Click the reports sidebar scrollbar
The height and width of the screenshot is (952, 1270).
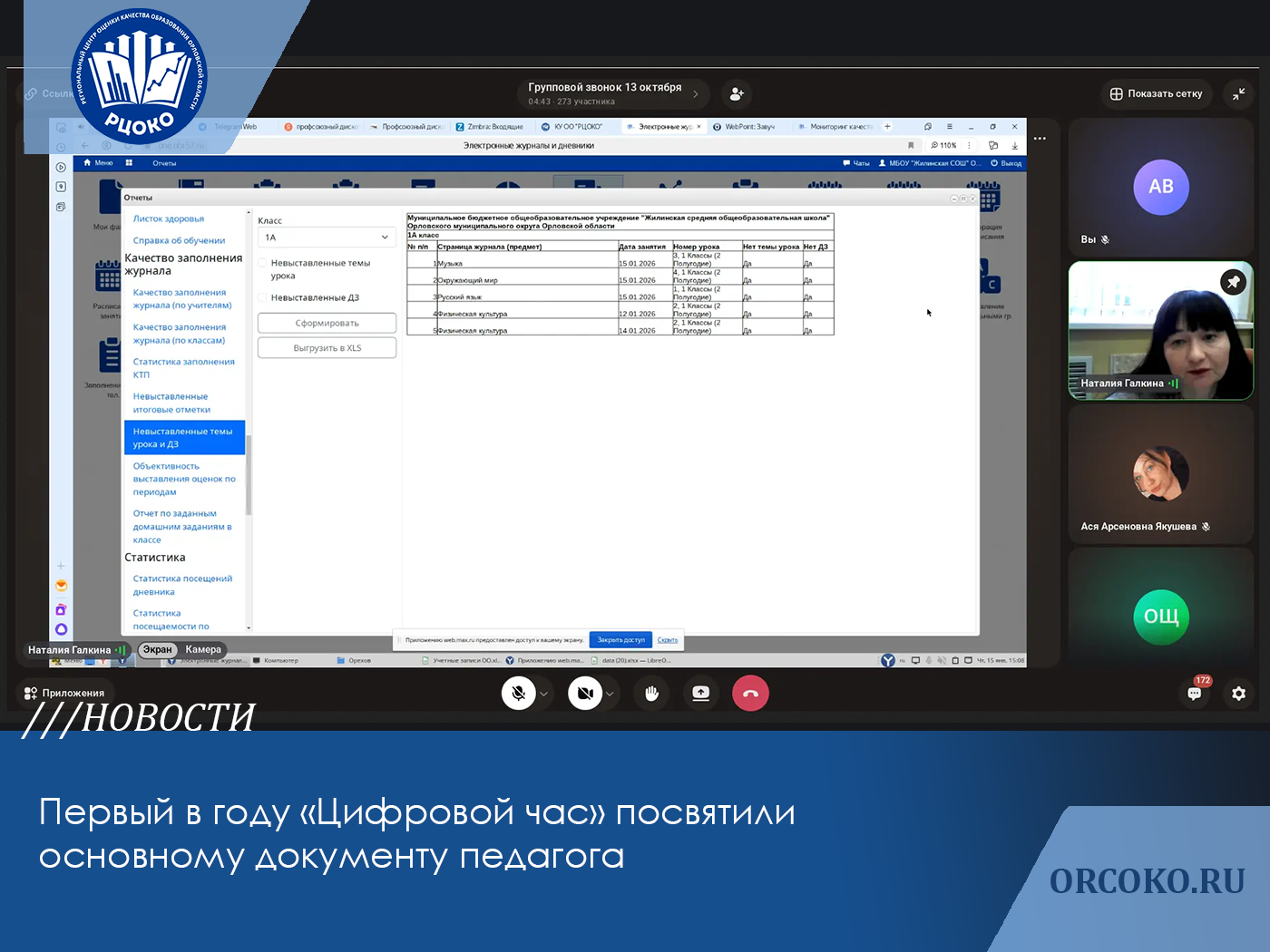point(249,471)
